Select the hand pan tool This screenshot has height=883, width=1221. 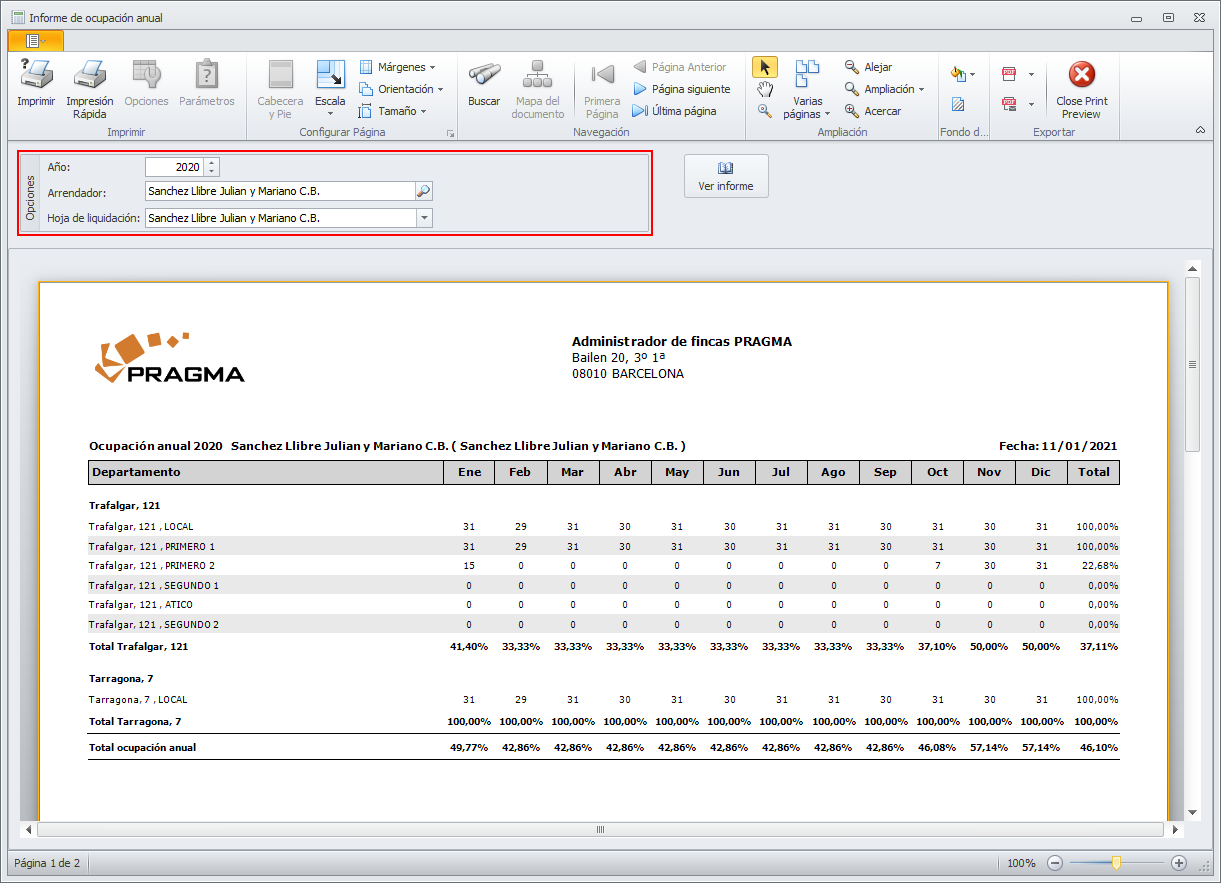(765, 90)
